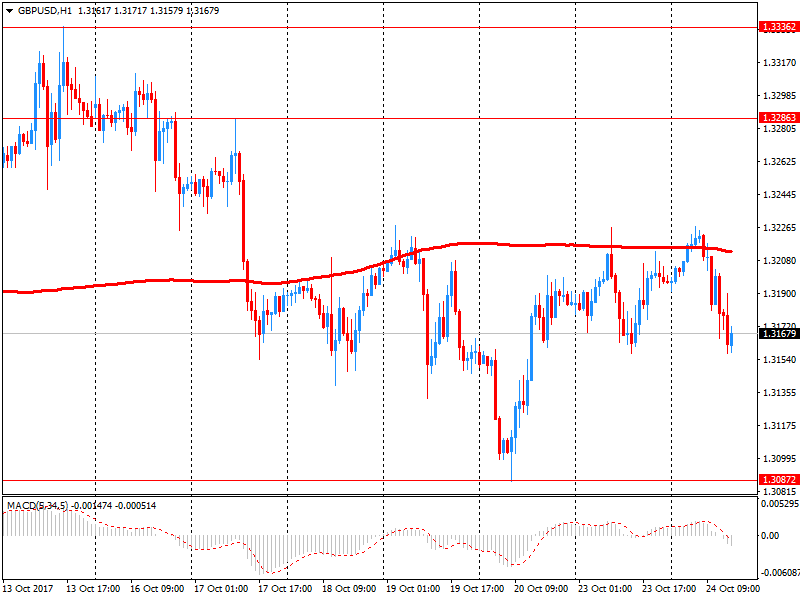Click the 13 Oct 17:00 time label
Screen dimensions: 800x600
[93, 589]
